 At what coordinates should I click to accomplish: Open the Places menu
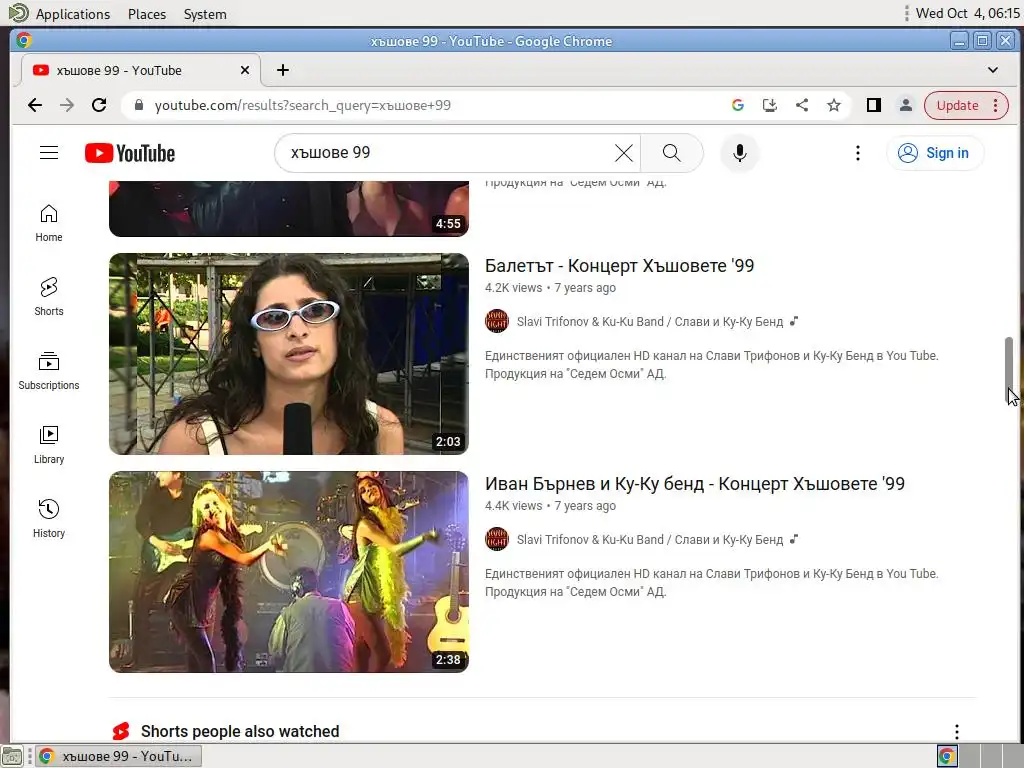click(x=147, y=14)
